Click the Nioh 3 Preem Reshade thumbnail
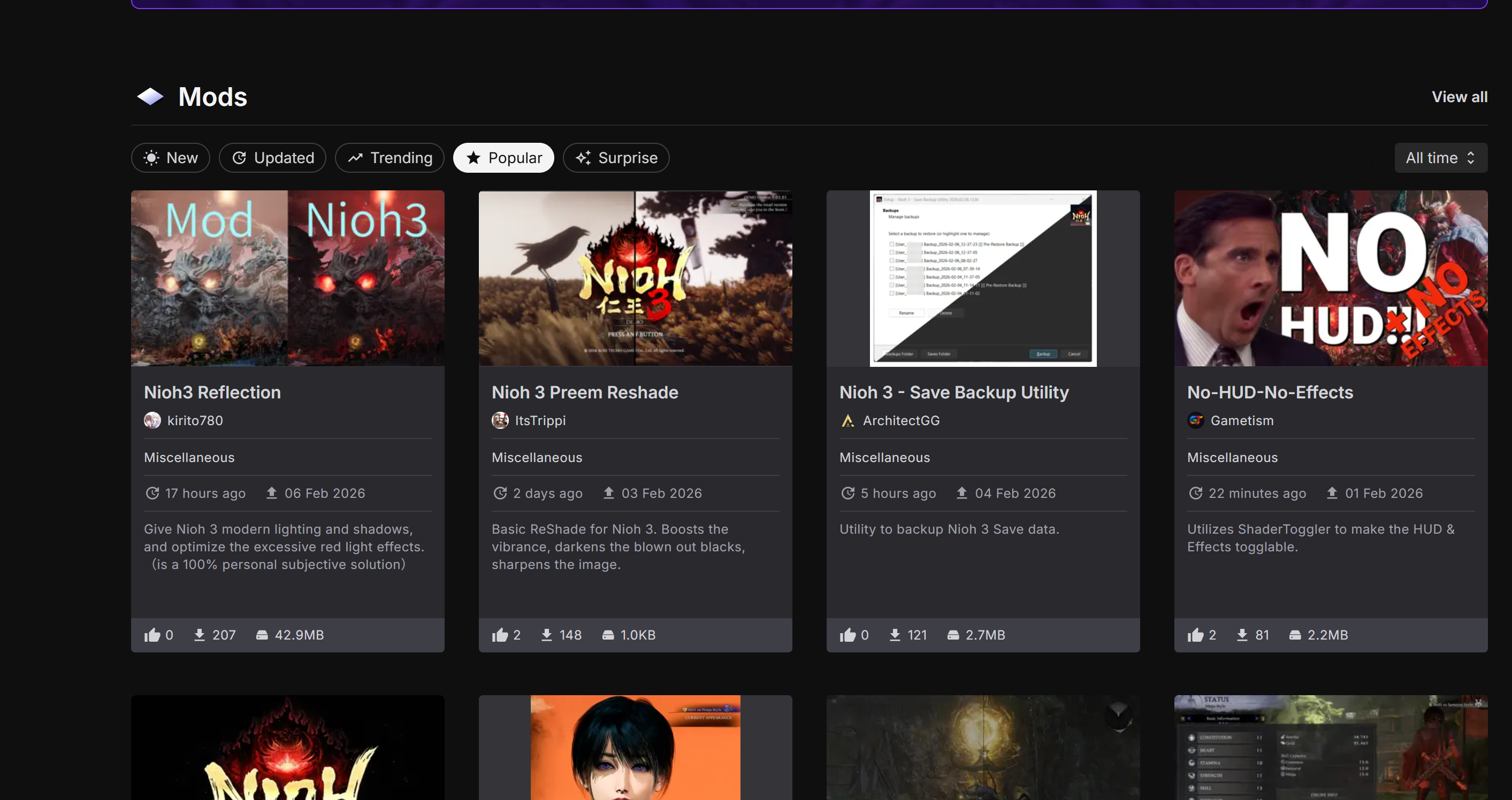1512x800 pixels. click(635, 278)
